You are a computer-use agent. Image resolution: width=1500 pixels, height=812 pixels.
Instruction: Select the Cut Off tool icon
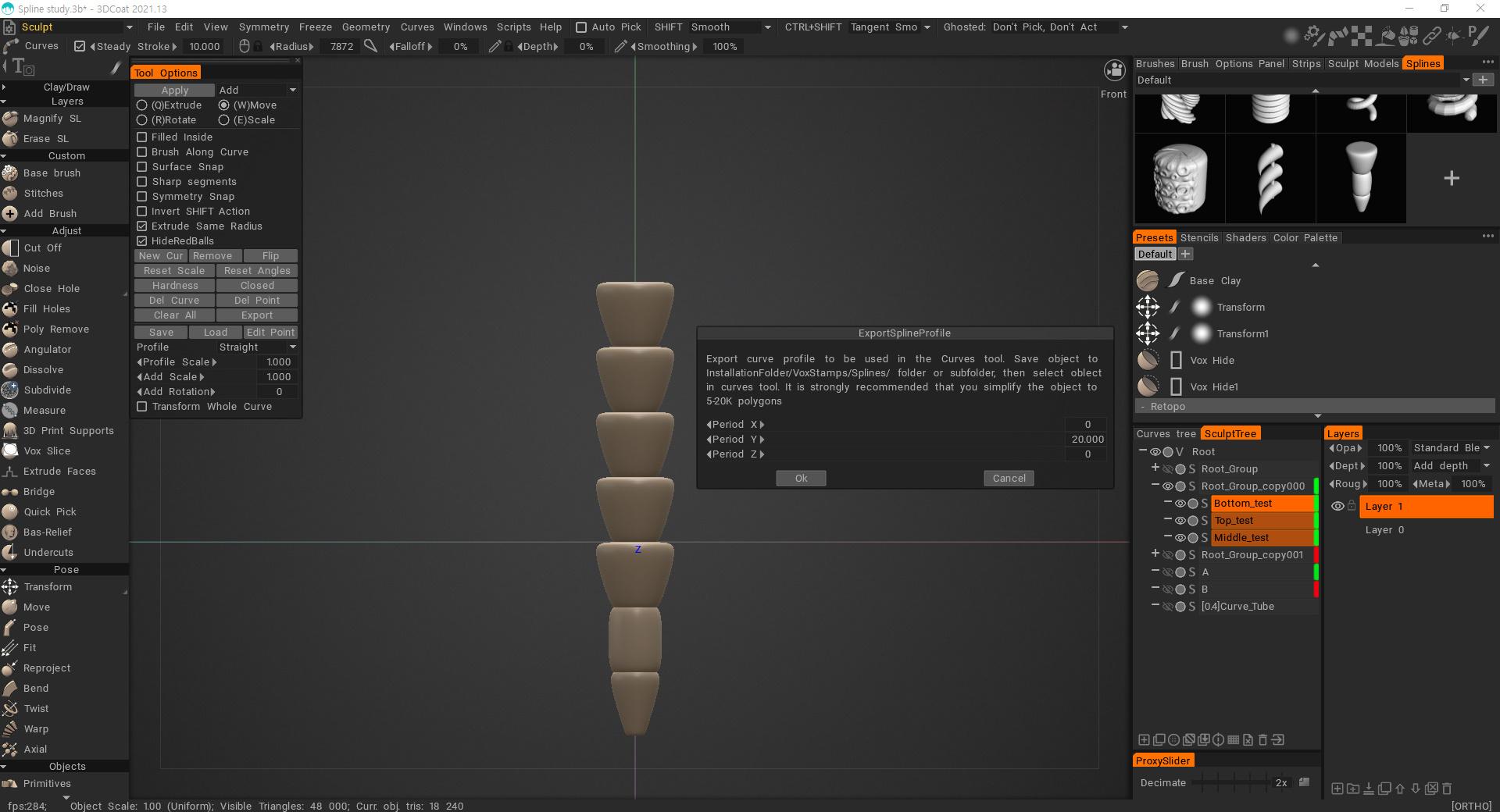[x=10, y=248]
